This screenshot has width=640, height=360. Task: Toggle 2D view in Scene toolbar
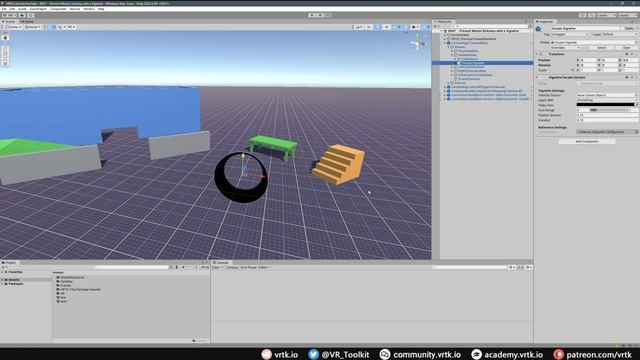pos(369,27)
